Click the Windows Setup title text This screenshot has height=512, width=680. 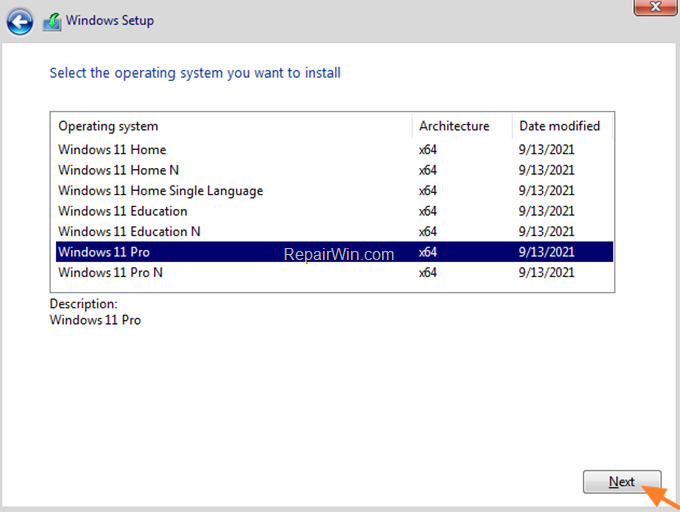110,20
